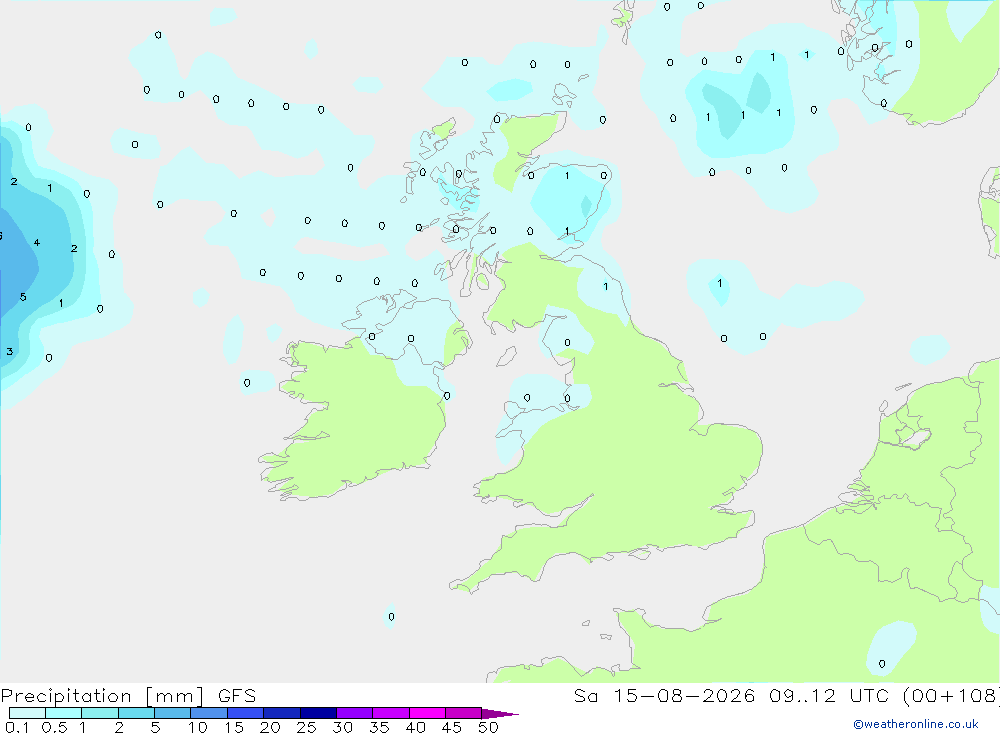Click the 35–40 mm violet legend swatch
Image resolution: width=1000 pixels, height=733 pixels.
click(x=390, y=713)
